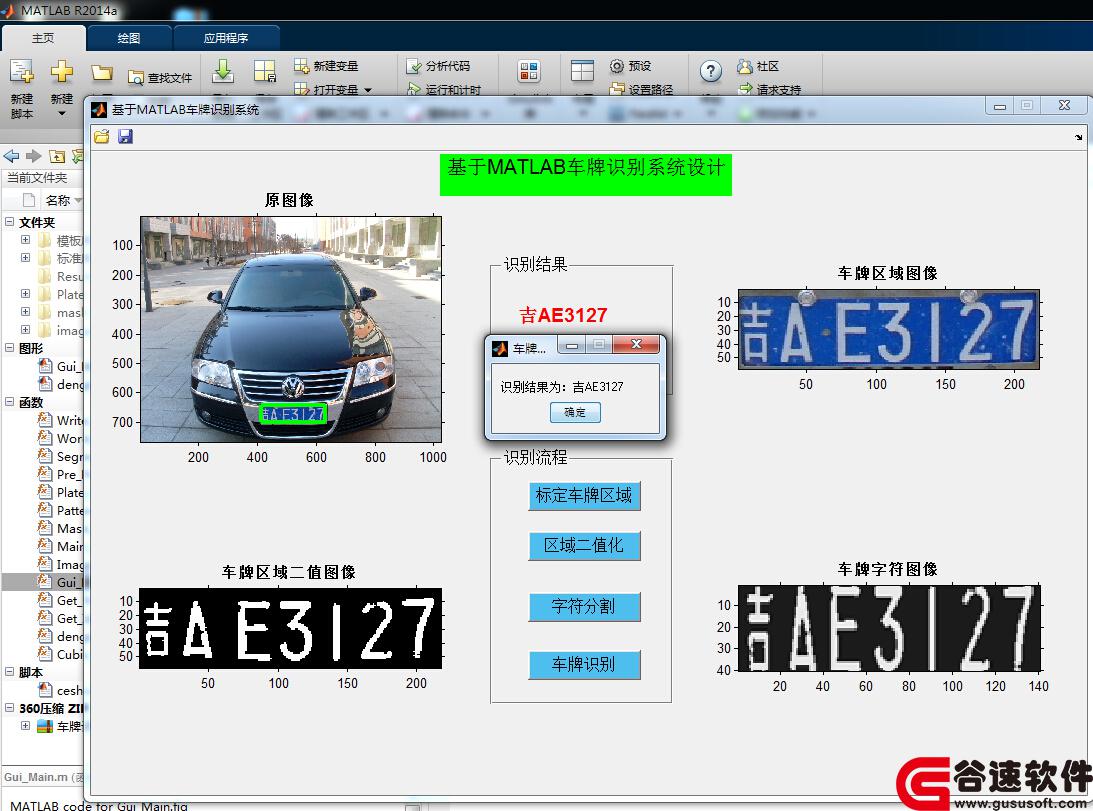1093x811 pixels.
Task: Click the open folder icon in MATLAB ribbon
Action: pyautogui.click(x=102, y=73)
